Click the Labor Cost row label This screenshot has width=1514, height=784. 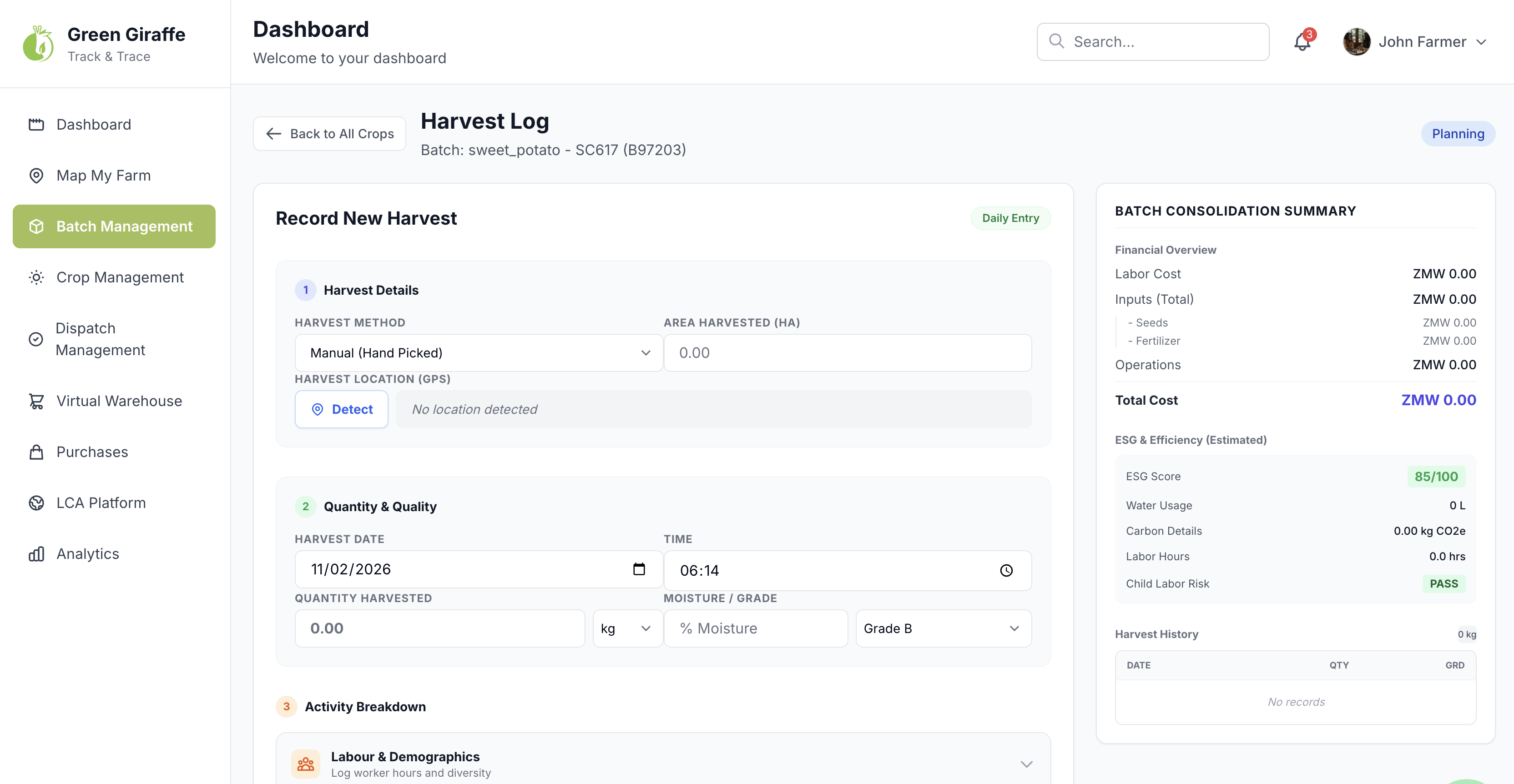(1148, 274)
